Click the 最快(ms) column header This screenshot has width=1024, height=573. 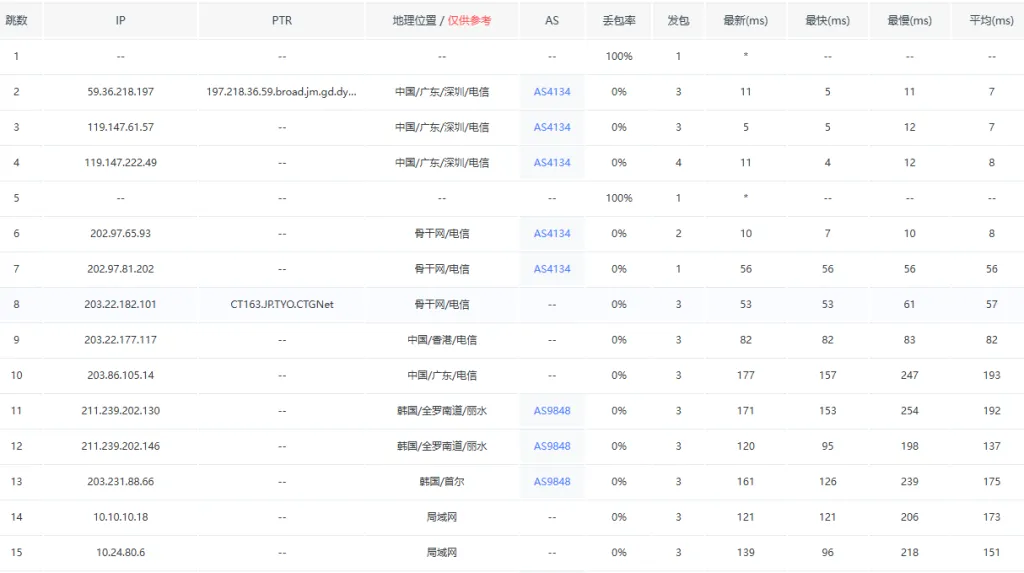pyautogui.click(x=827, y=20)
